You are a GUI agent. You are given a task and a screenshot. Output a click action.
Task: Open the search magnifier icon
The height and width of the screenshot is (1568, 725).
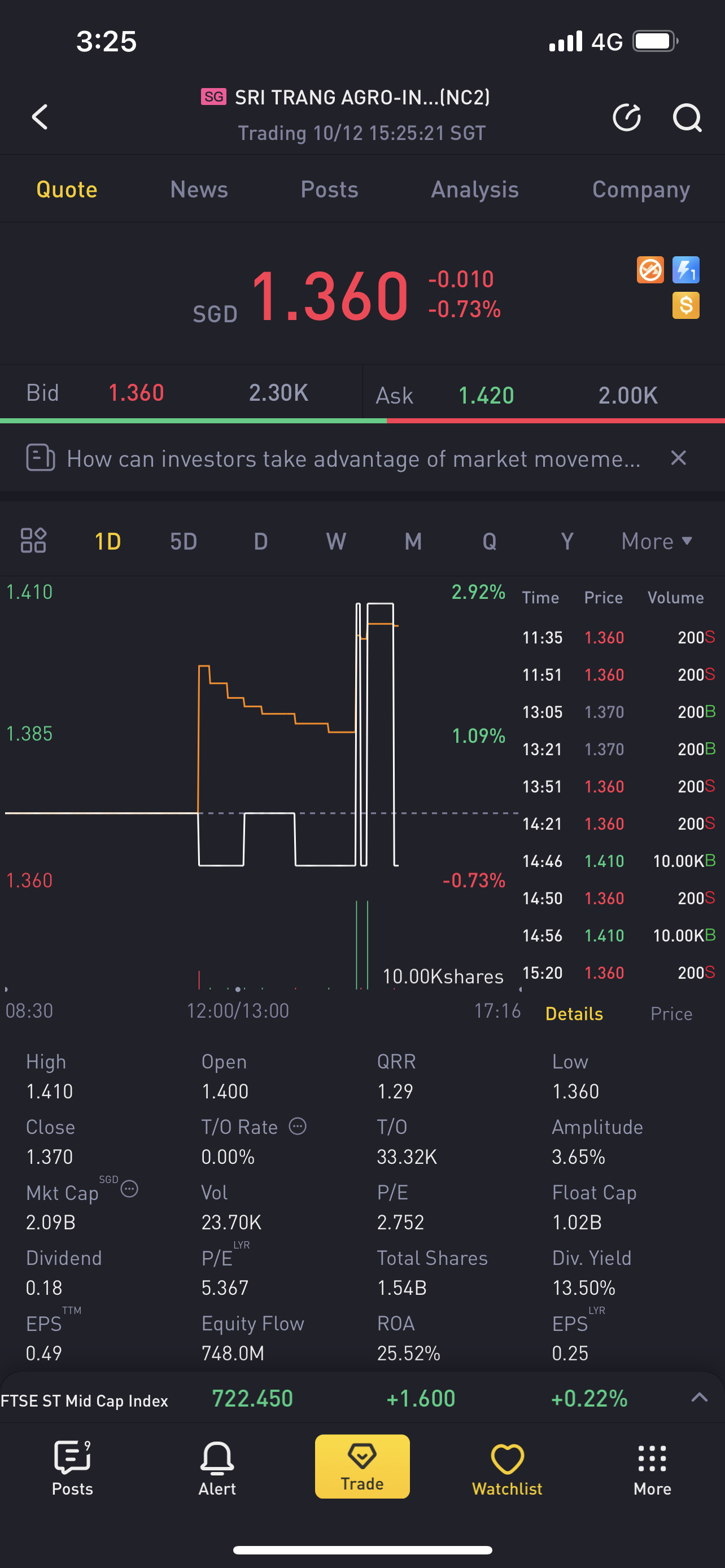[x=687, y=117]
